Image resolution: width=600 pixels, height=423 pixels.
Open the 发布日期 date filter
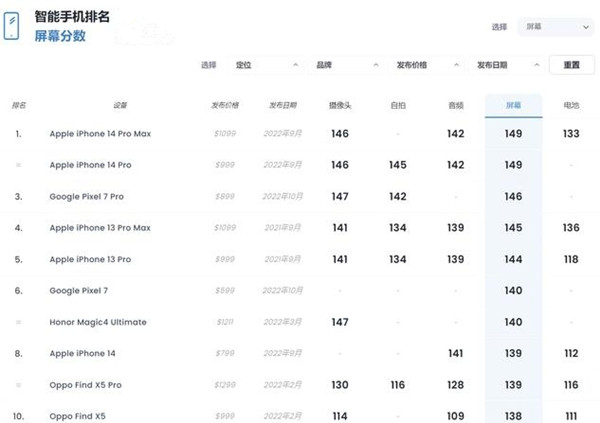coord(507,65)
